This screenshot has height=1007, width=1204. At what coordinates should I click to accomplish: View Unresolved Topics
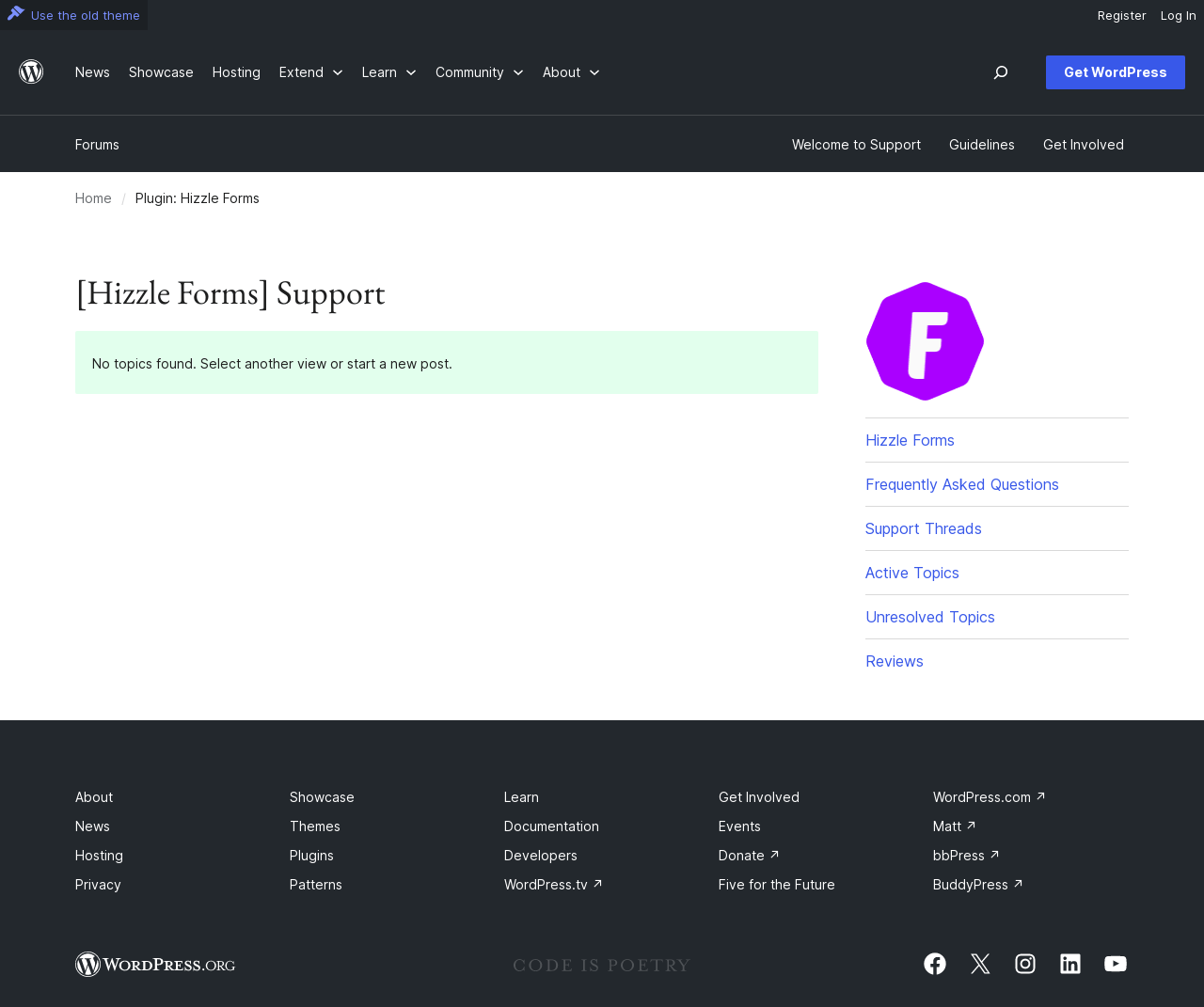click(930, 617)
